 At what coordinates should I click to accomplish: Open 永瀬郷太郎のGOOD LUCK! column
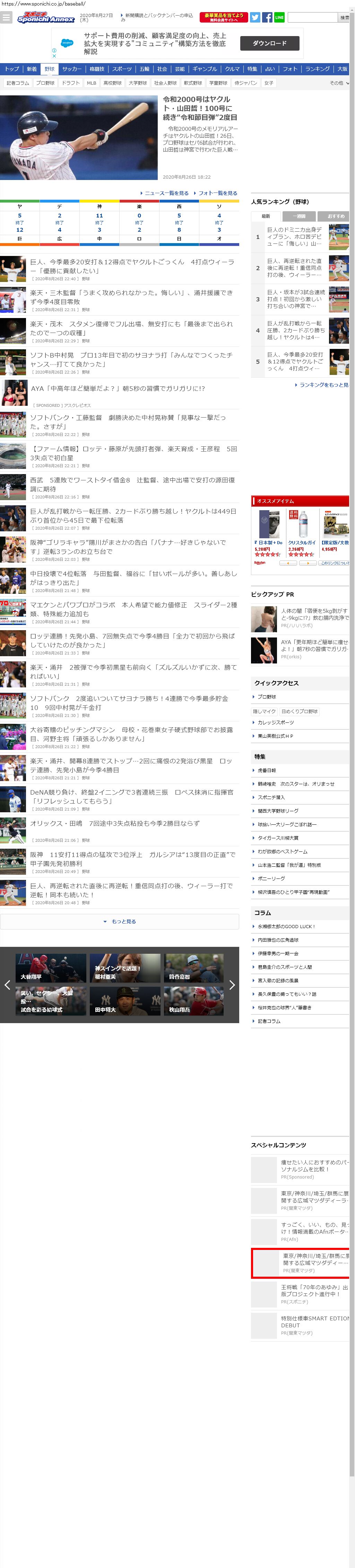287,926
